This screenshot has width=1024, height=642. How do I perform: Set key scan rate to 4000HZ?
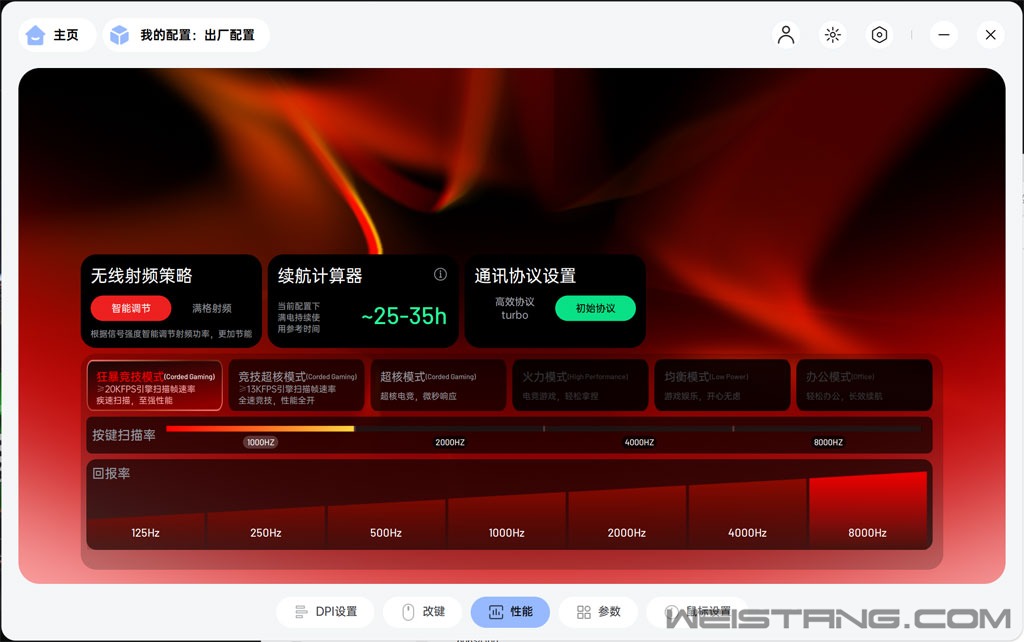click(x=639, y=442)
